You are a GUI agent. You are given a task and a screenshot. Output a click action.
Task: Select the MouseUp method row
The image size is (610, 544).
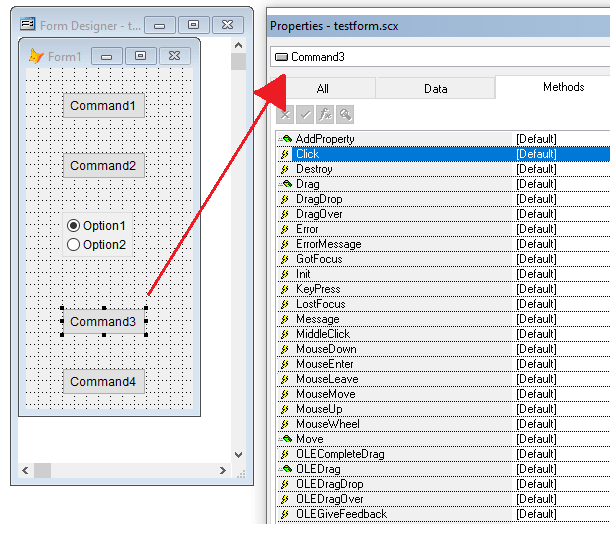[x=443, y=409]
